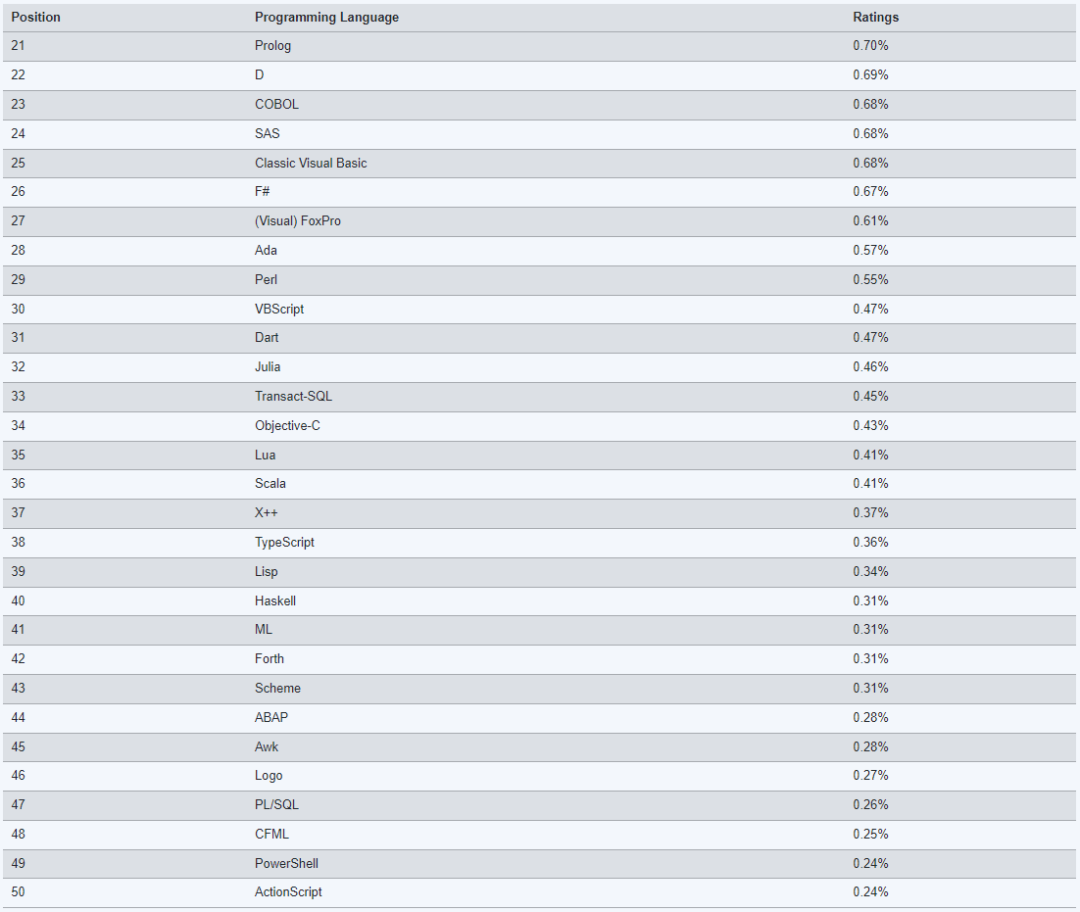
Task: Select the Scheme row
Action: [x=539, y=689]
